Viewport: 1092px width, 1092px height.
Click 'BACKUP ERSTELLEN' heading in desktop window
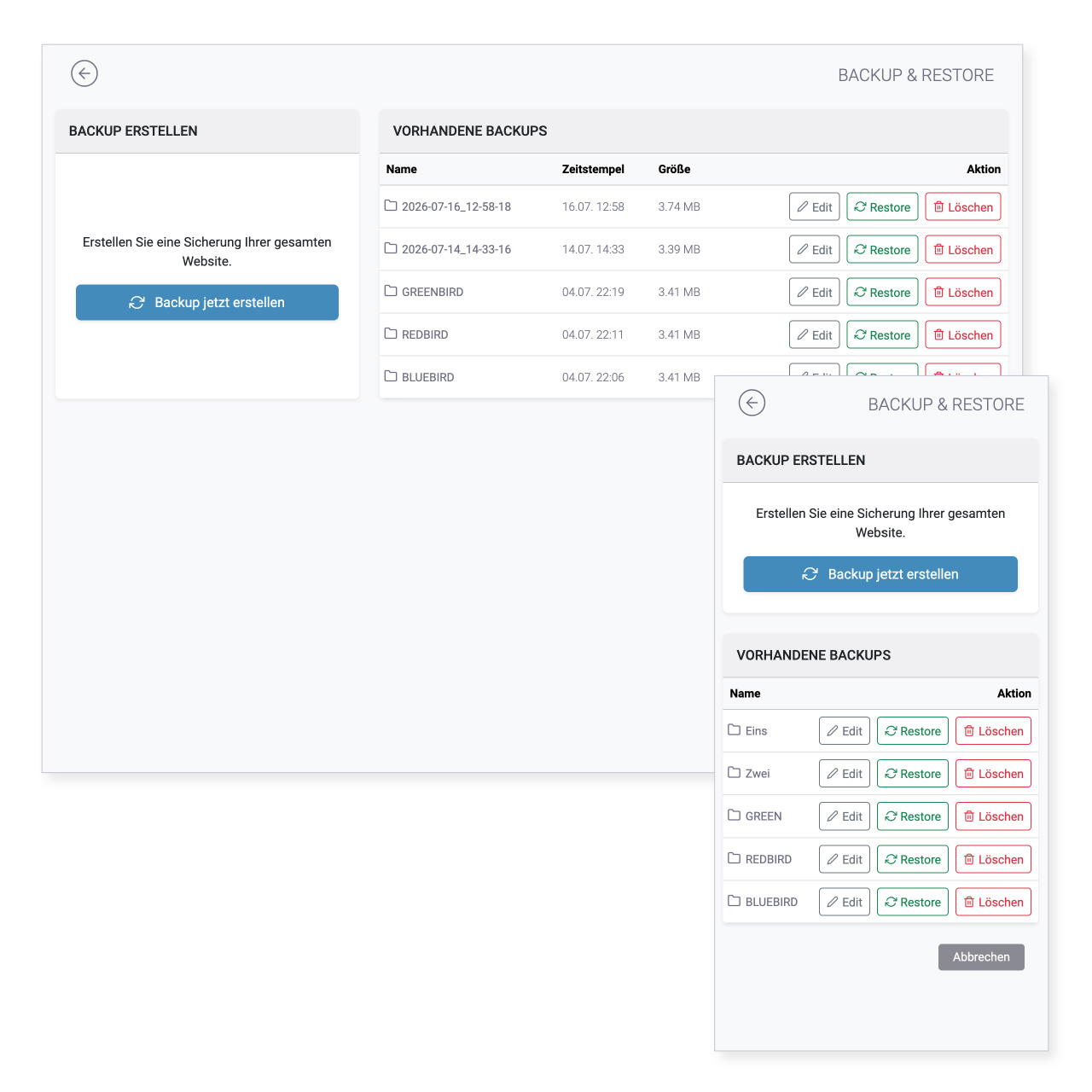(133, 131)
